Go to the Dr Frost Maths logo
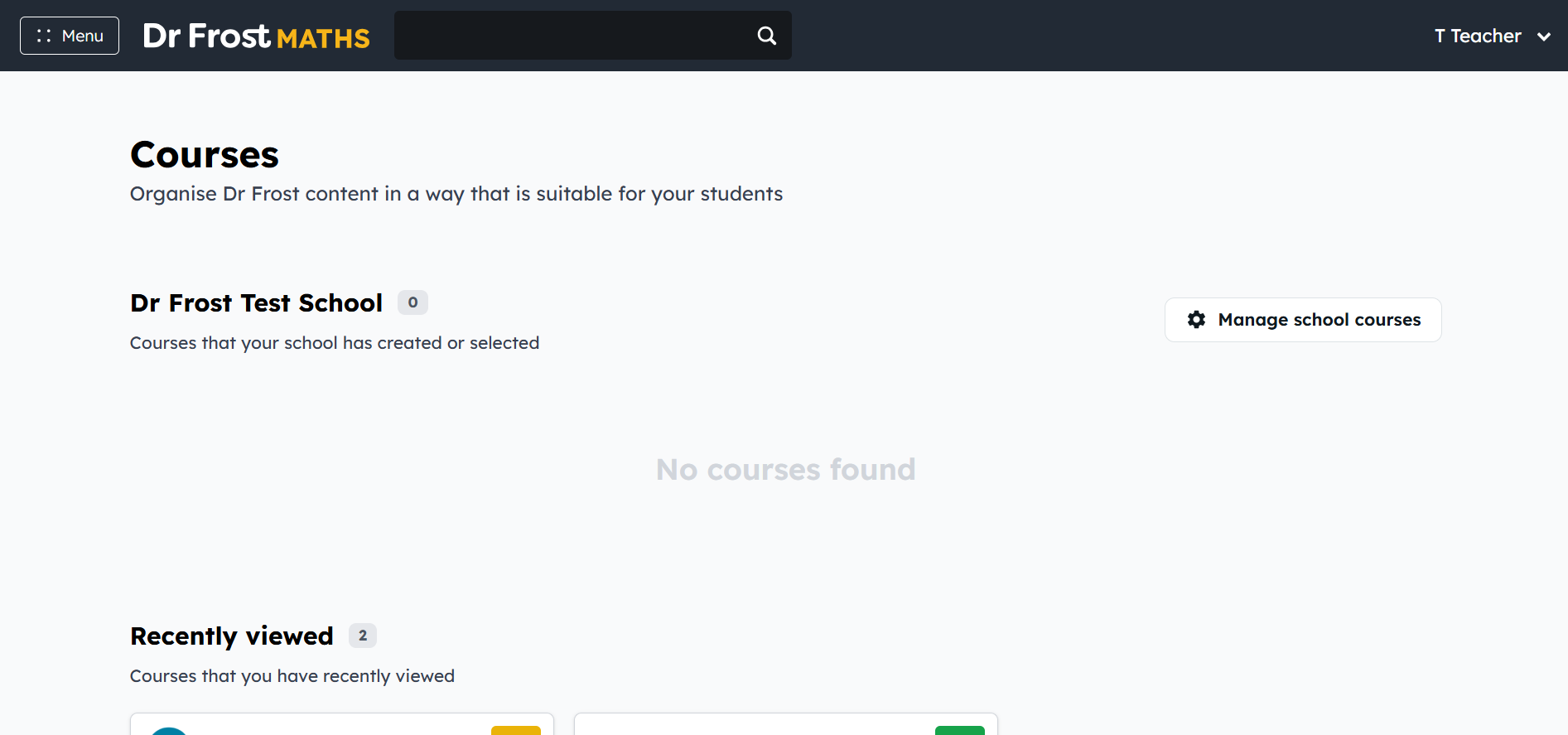 [256, 36]
